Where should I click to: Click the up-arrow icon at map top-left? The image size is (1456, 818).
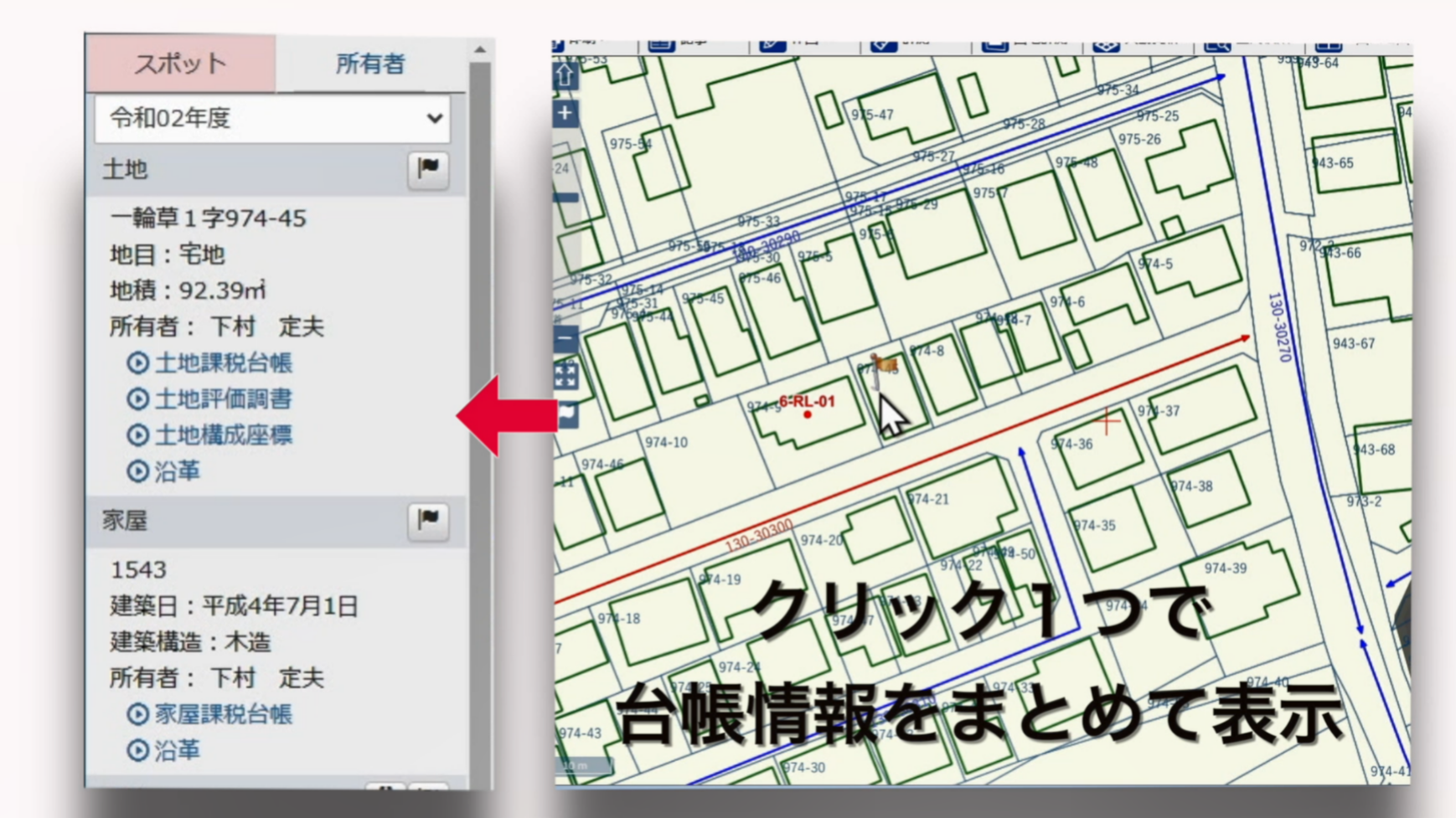pos(565,75)
